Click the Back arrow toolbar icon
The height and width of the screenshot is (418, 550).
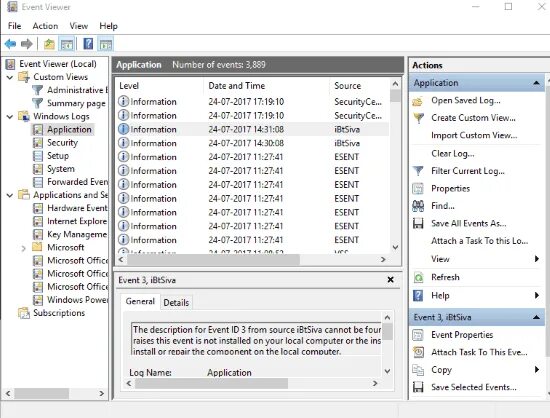pos(10,44)
